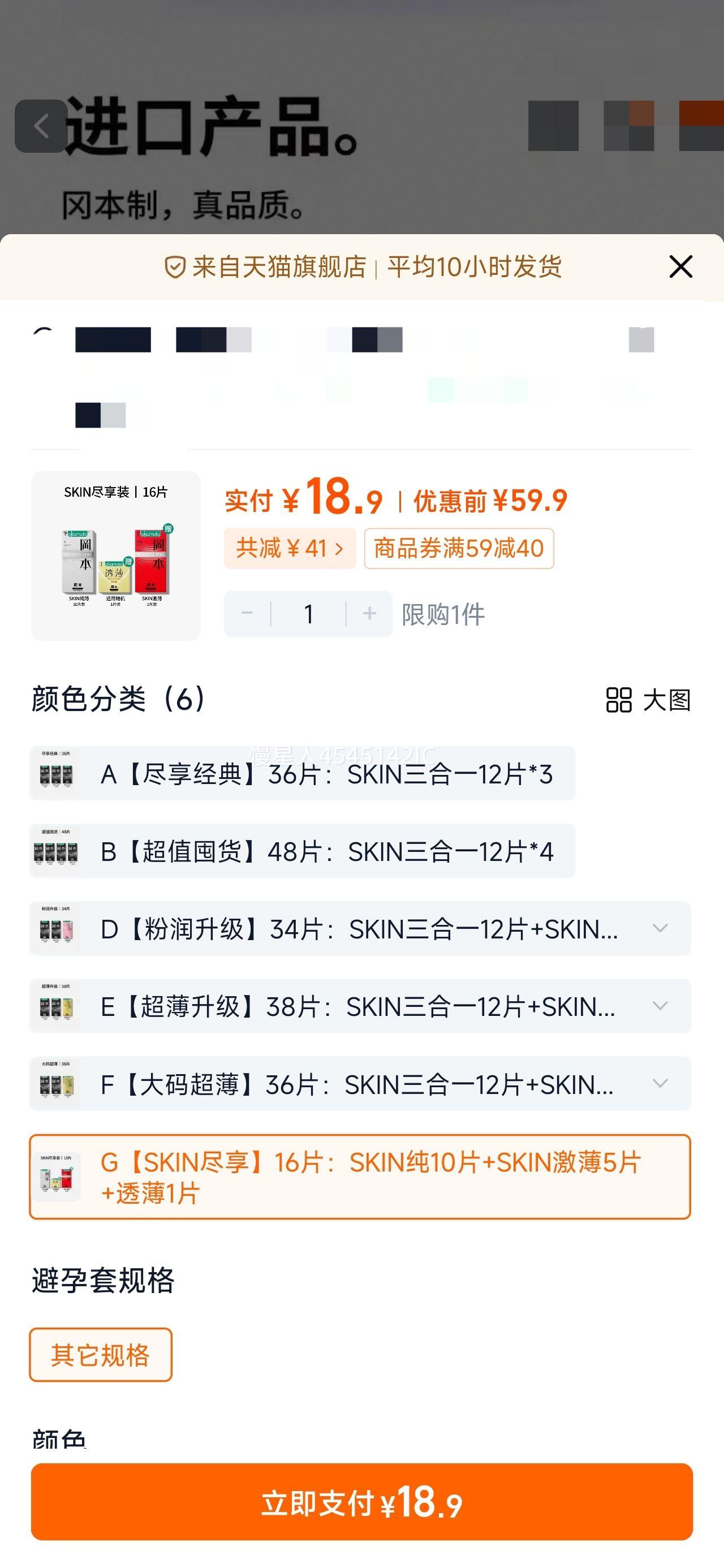Image resolution: width=724 pixels, height=1568 pixels.
Task: Select option B【超值囤货】48片
Action: [x=327, y=851]
